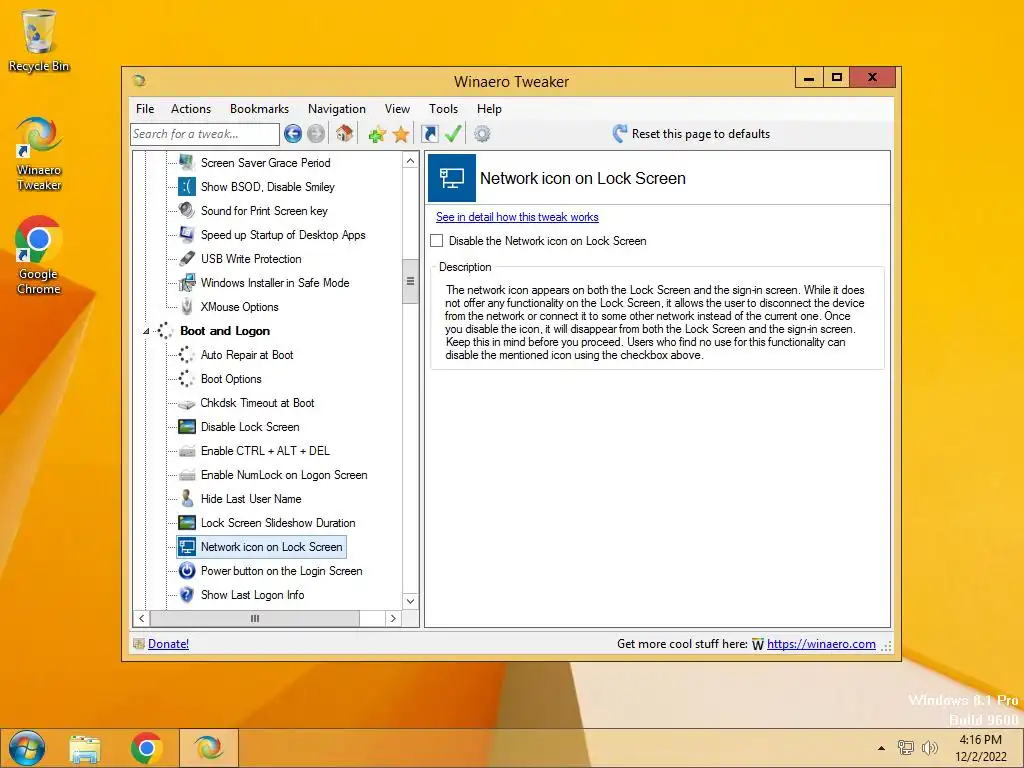Image resolution: width=1024 pixels, height=768 pixels.
Task: Select Auto Repair at Boot item
Action: [x=247, y=355]
